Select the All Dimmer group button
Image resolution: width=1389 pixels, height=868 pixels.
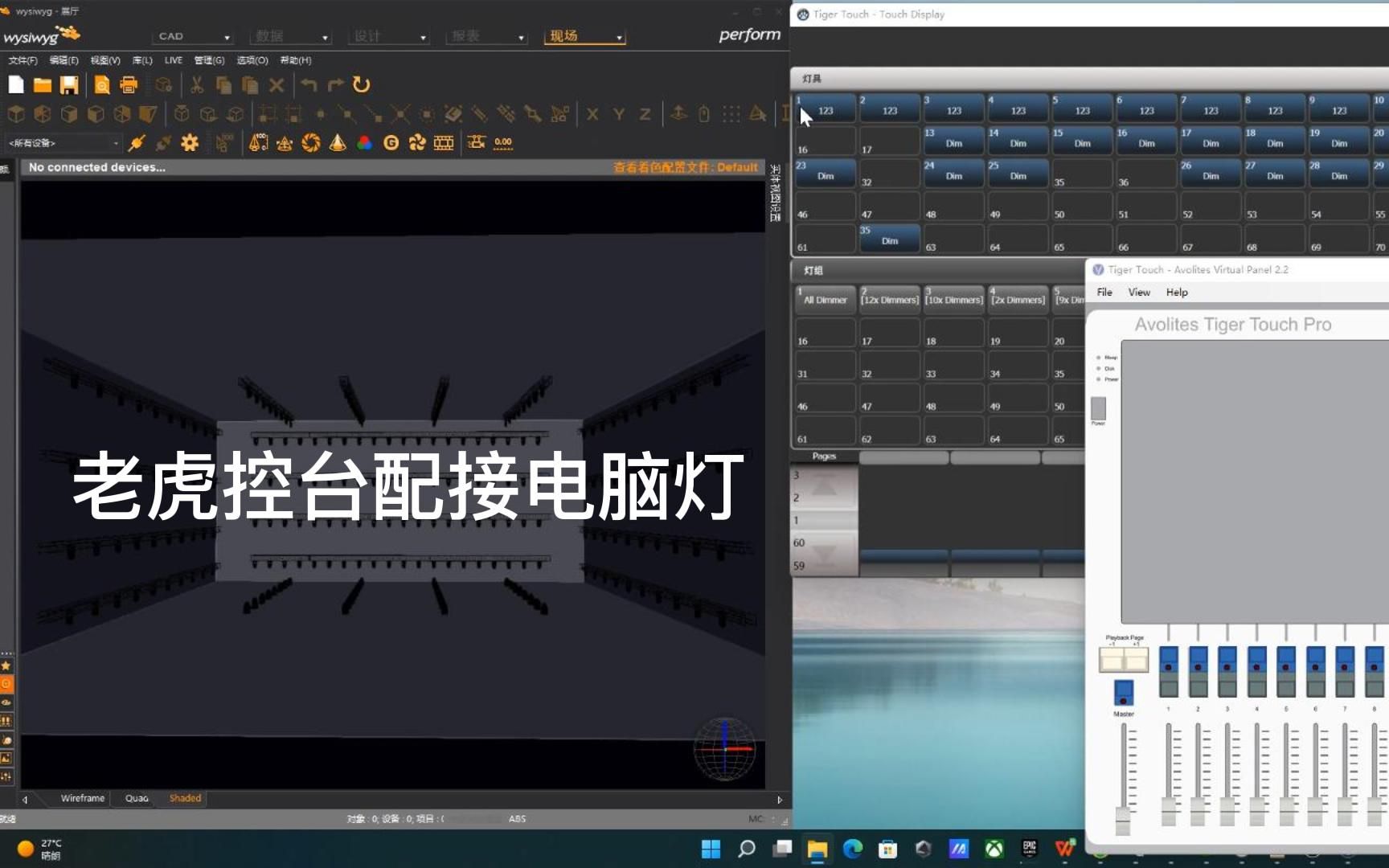coord(824,299)
